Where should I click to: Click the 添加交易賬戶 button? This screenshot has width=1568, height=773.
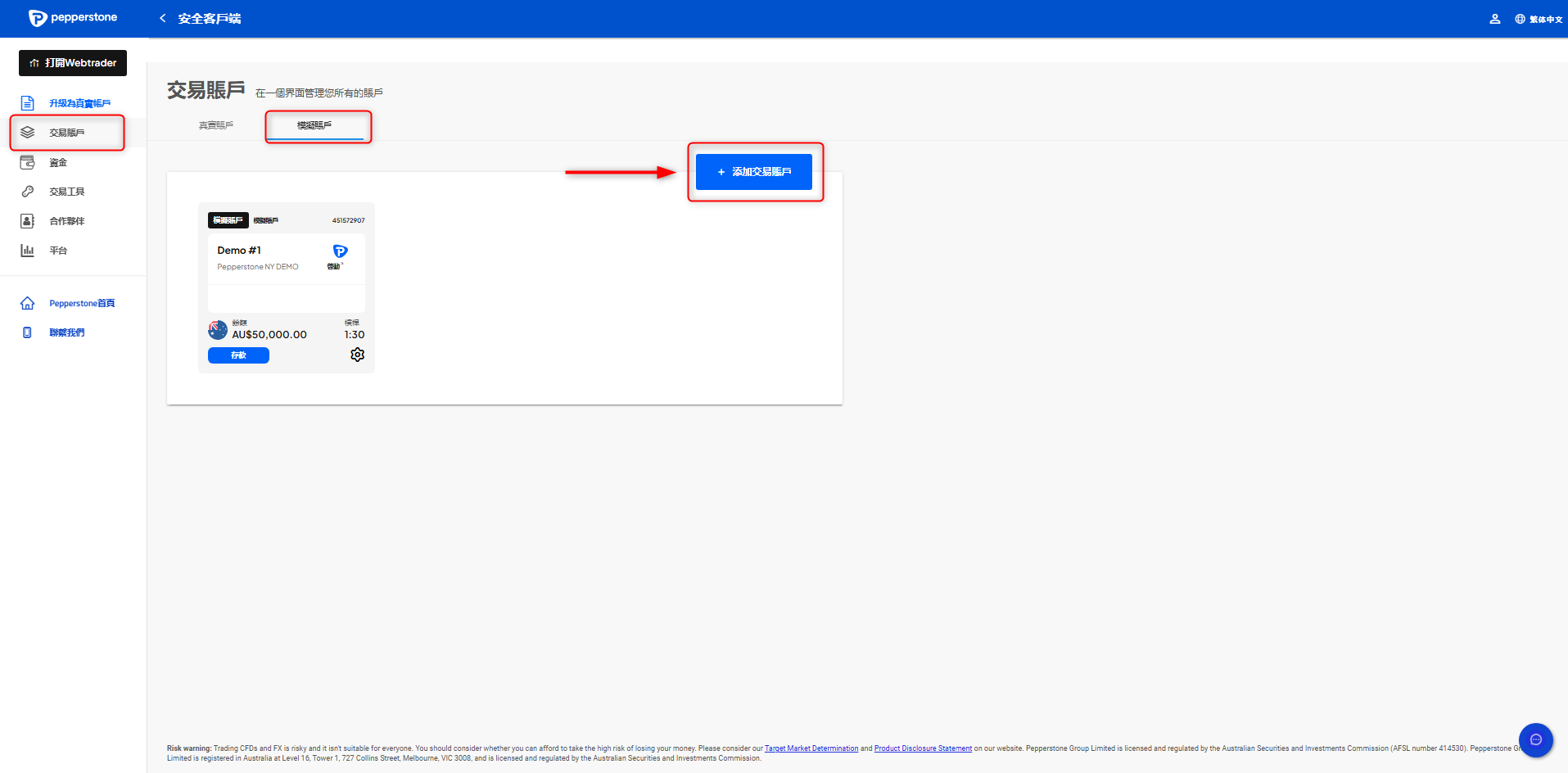(753, 172)
